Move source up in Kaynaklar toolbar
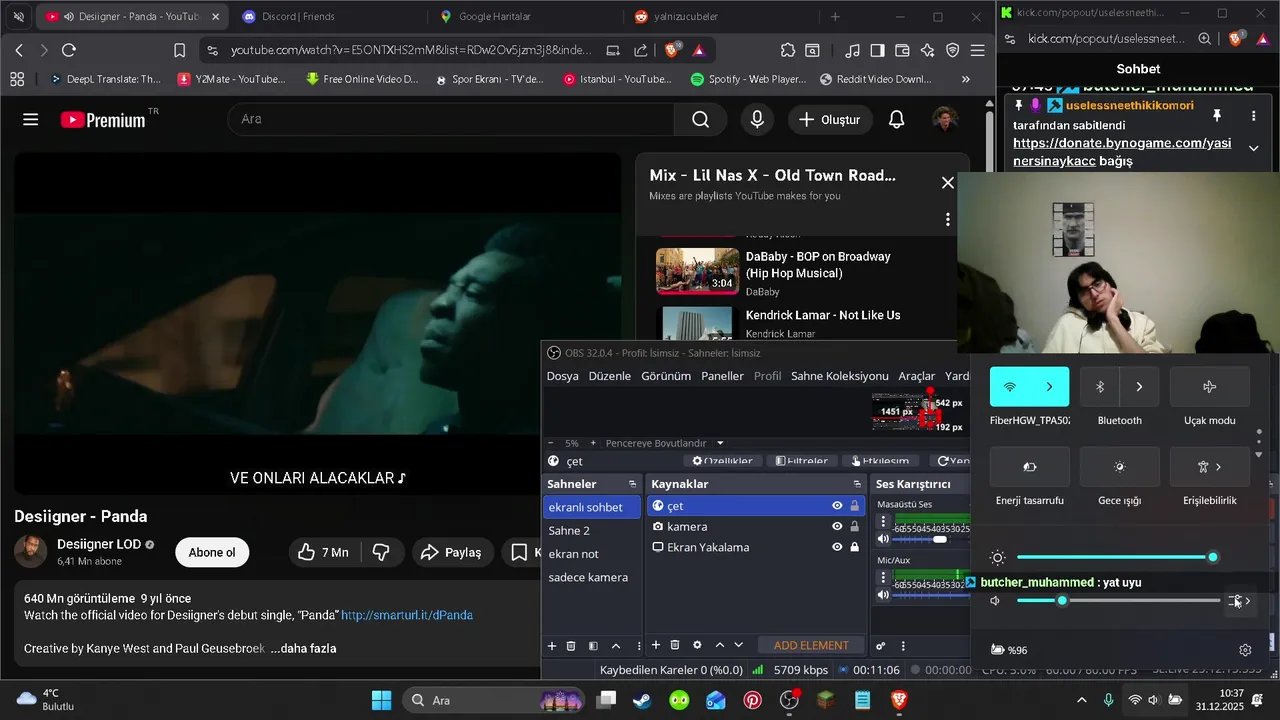 pyautogui.click(x=719, y=645)
